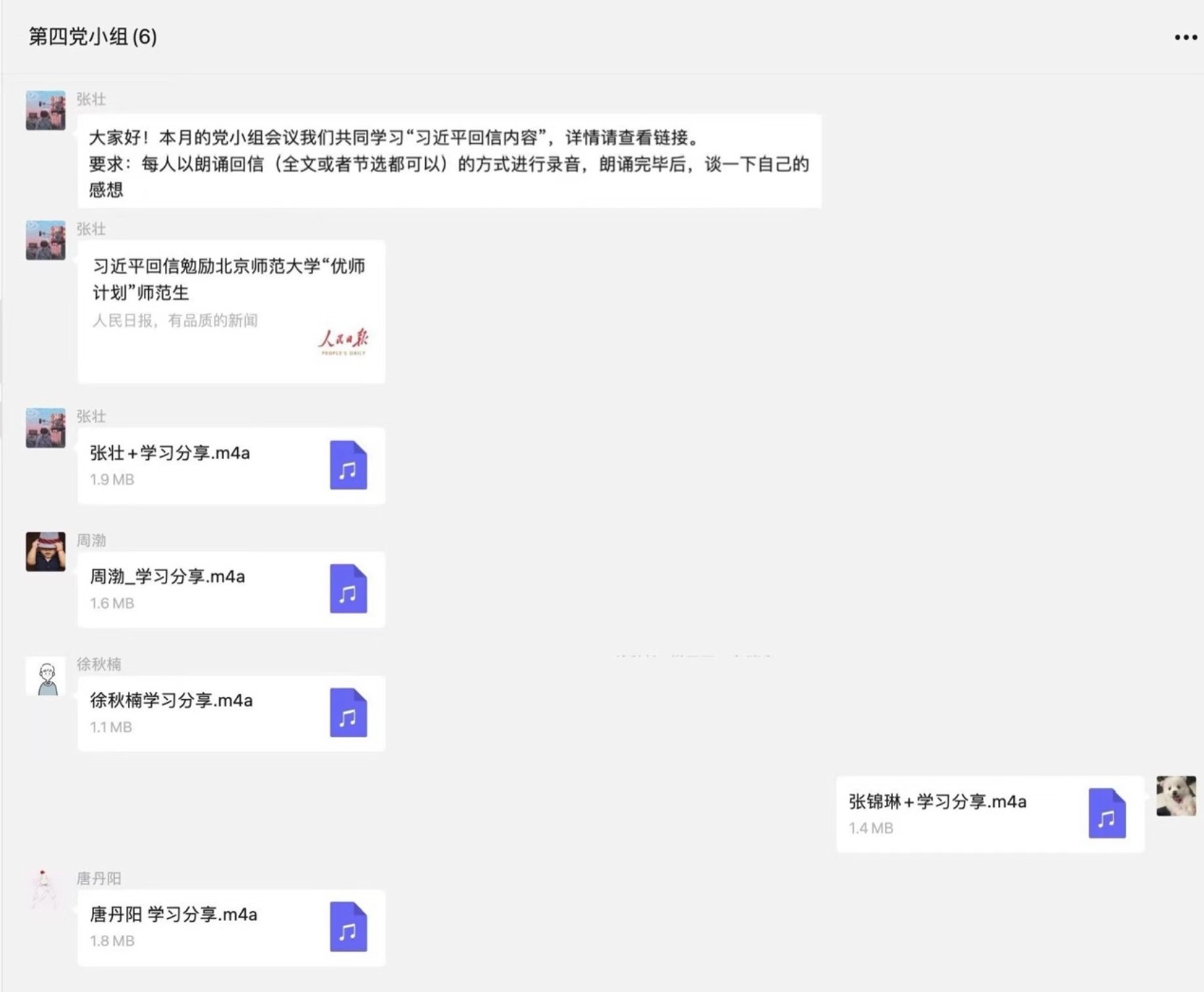Open the file 徐秋楠学习分享.m4a
The image size is (1204, 992).
click(x=195, y=712)
